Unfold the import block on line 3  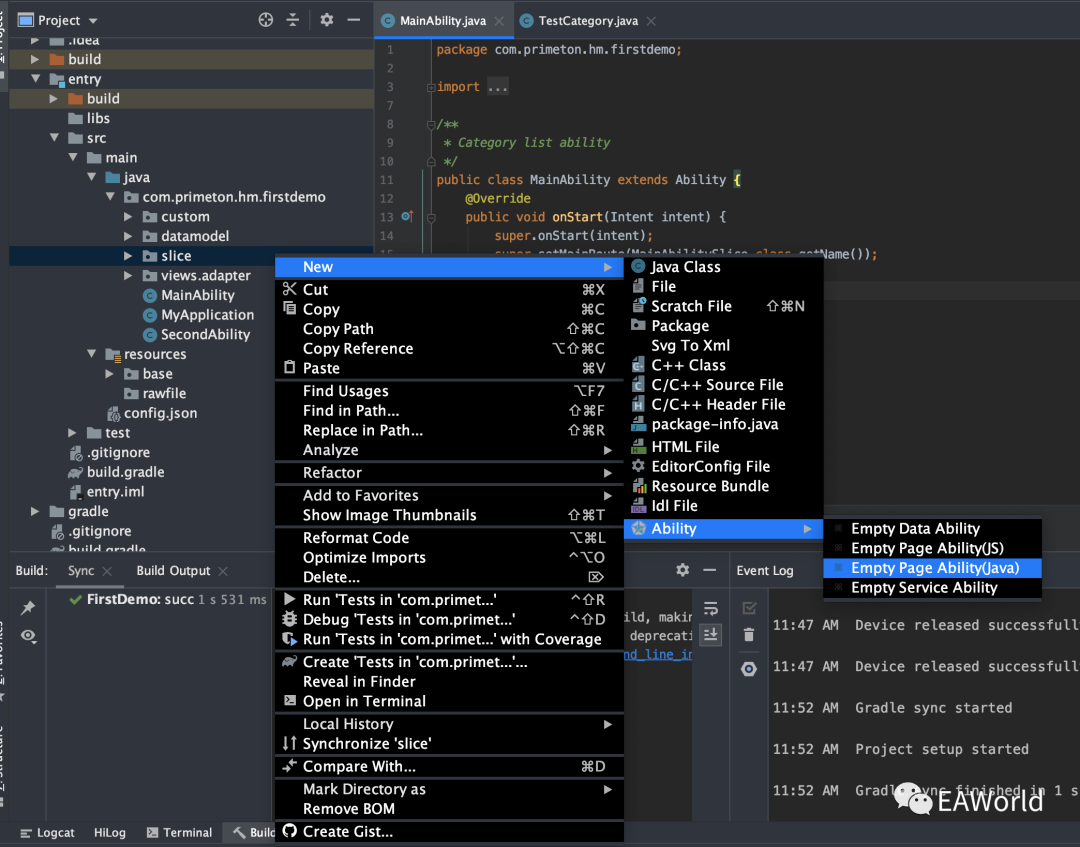[430, 87]
